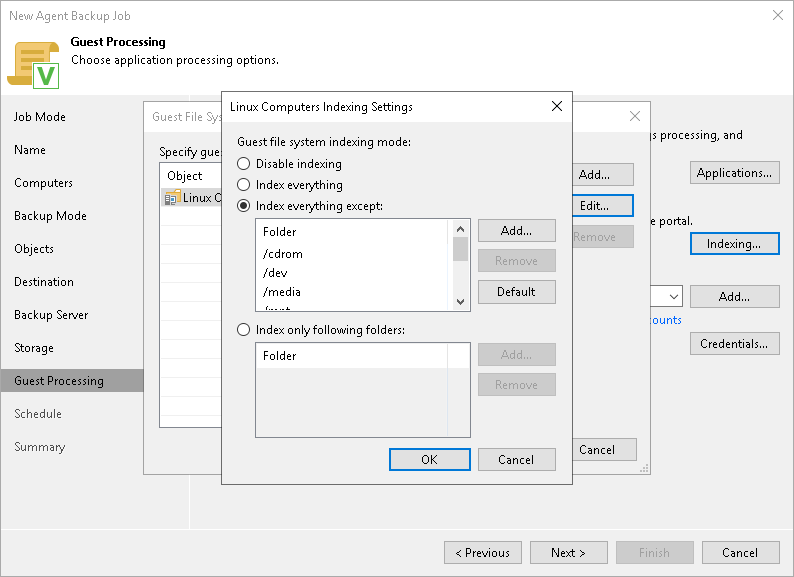Select the Disable indexing radio button
The width and height of the screenshot is (794, 577).
[244, 164]
